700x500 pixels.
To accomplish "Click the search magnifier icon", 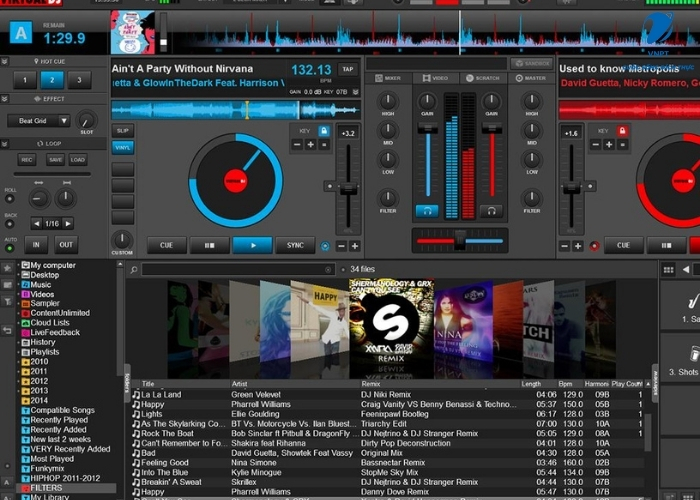I will (133, 270).
